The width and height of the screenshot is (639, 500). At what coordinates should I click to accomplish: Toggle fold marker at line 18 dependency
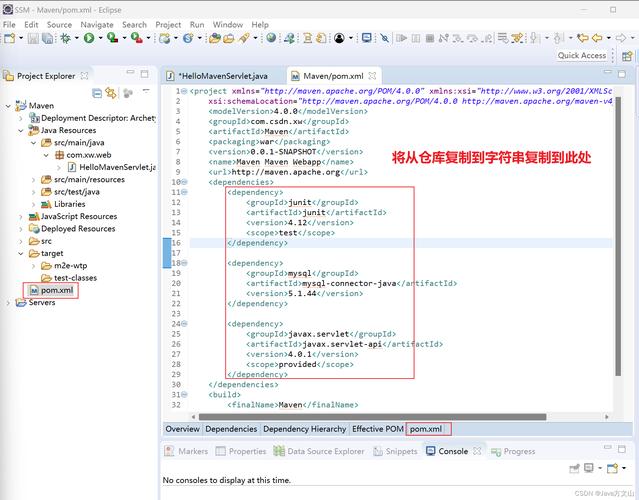(184, 263)
